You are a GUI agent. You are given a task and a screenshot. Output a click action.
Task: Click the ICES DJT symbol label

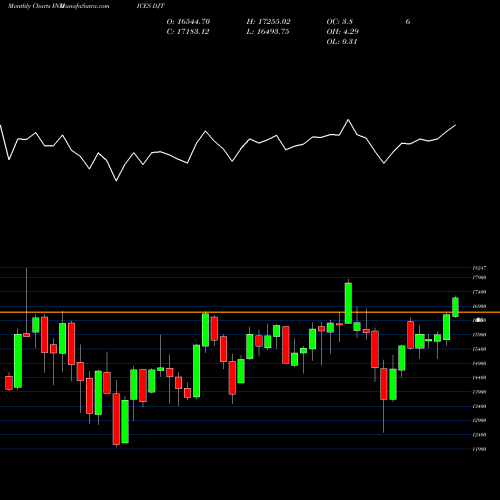[151, 6]
